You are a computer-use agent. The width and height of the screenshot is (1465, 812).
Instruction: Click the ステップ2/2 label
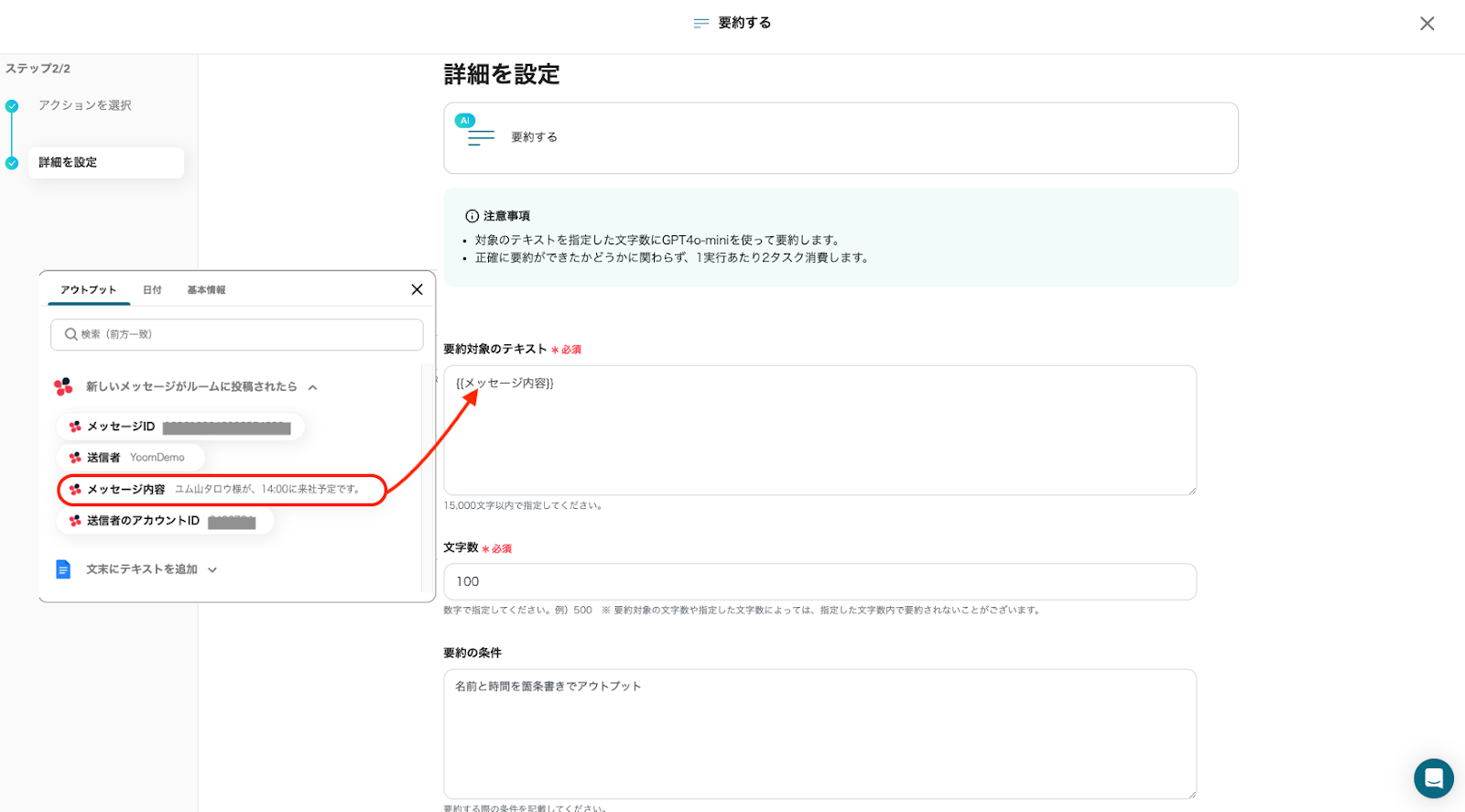38,69
